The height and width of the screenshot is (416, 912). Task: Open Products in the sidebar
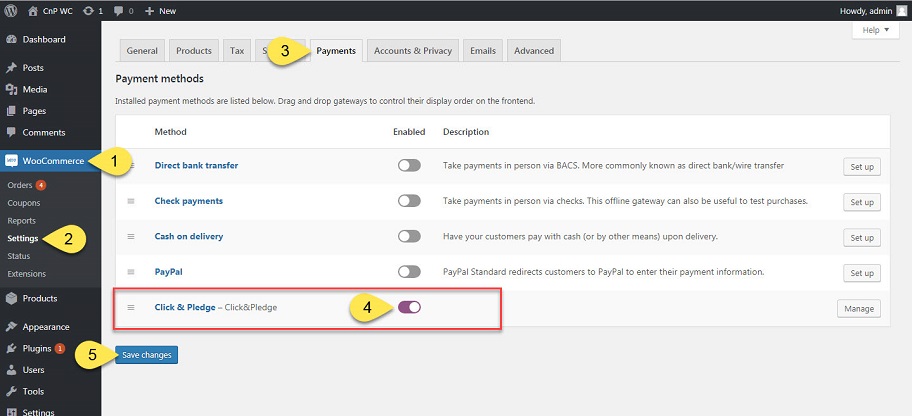pos(51,298)
